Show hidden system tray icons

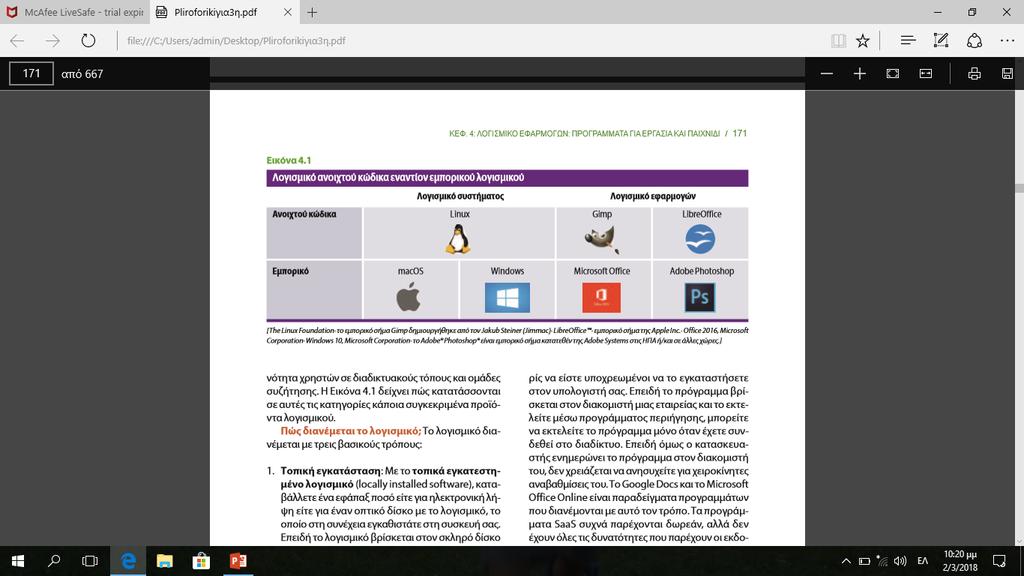point(846,561)
